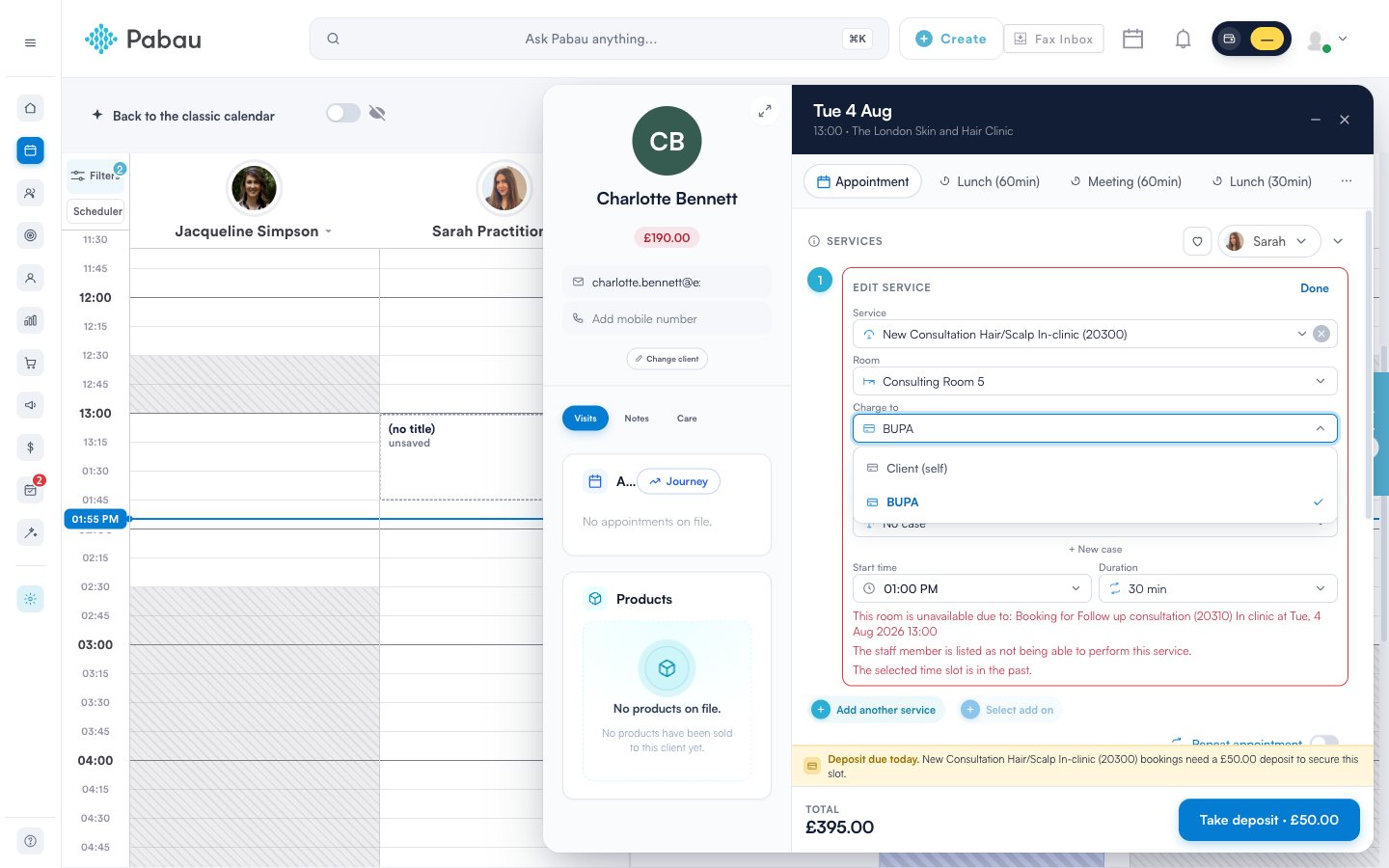Select Client (self) in the Charge to list
The image size is (1389, 868).
tap(1095, 469)
